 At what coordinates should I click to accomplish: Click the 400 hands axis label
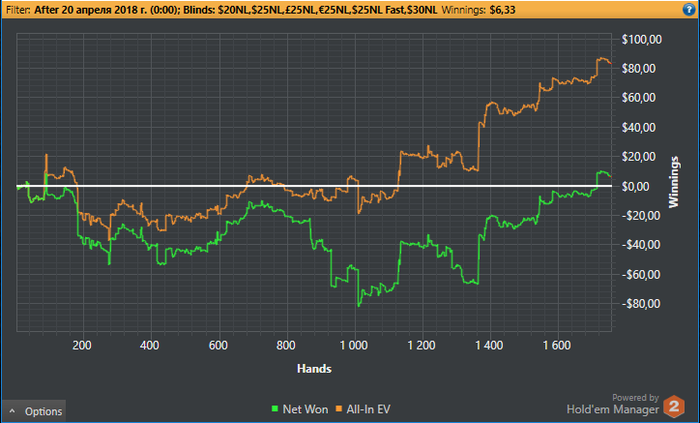point(150,345)
